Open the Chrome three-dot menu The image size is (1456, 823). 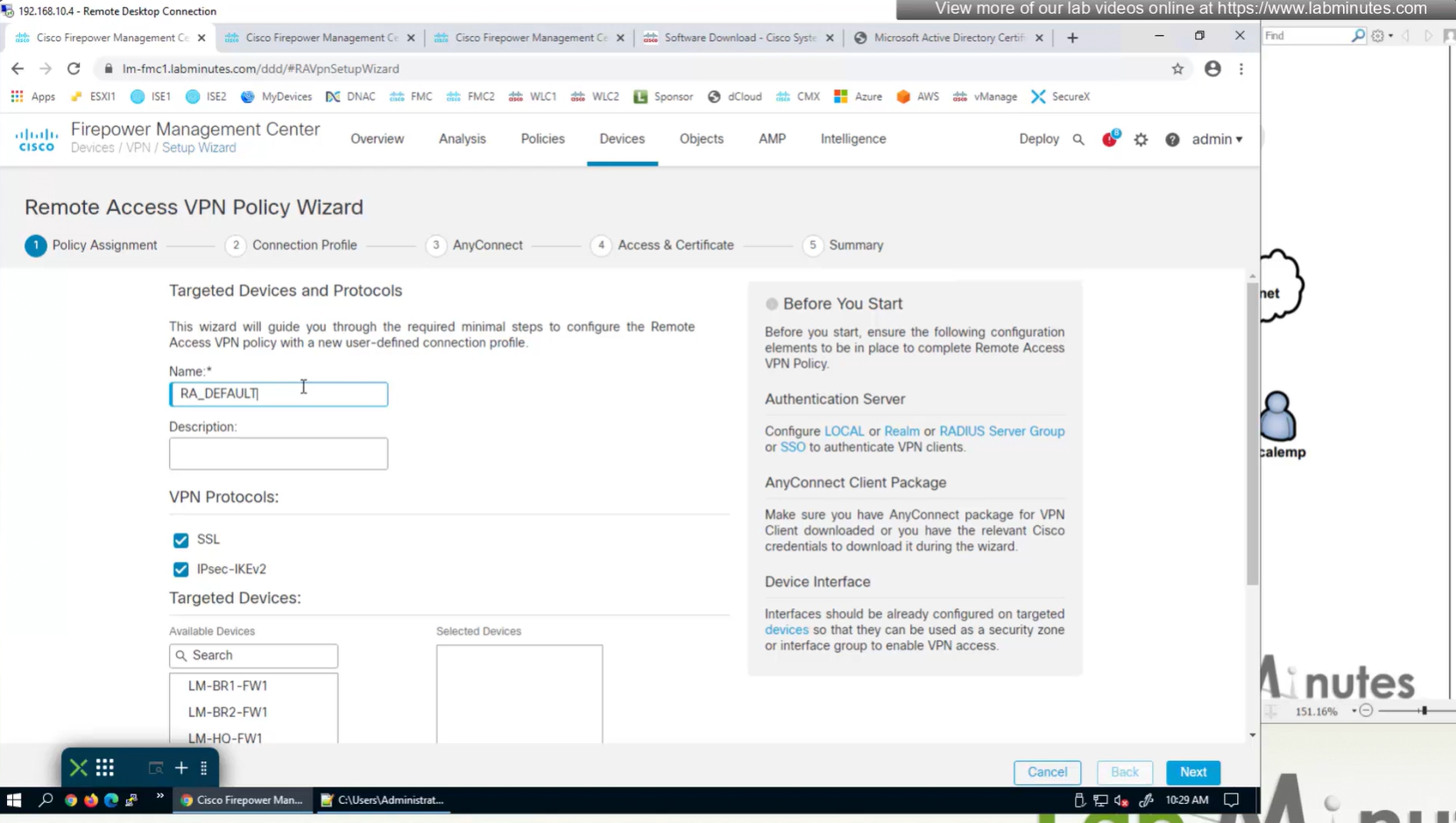click(1241, 68)
